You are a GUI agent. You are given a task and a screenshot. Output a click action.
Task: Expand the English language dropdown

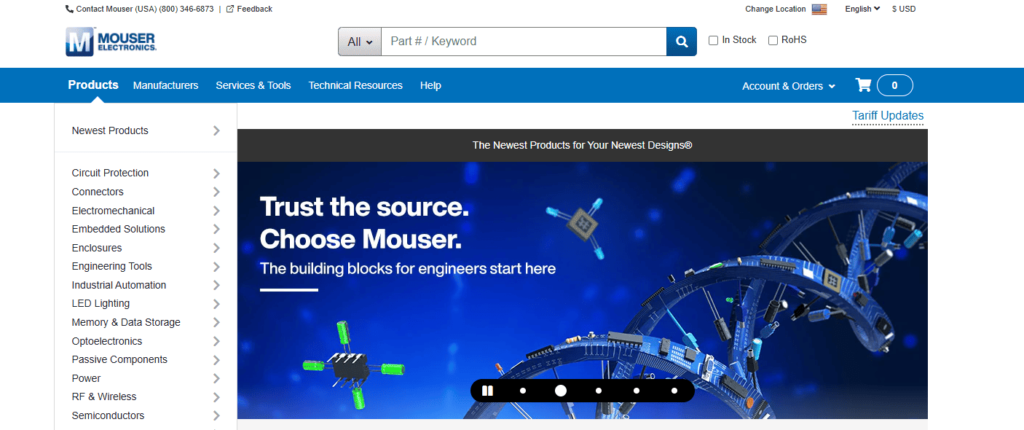point(862,9)
